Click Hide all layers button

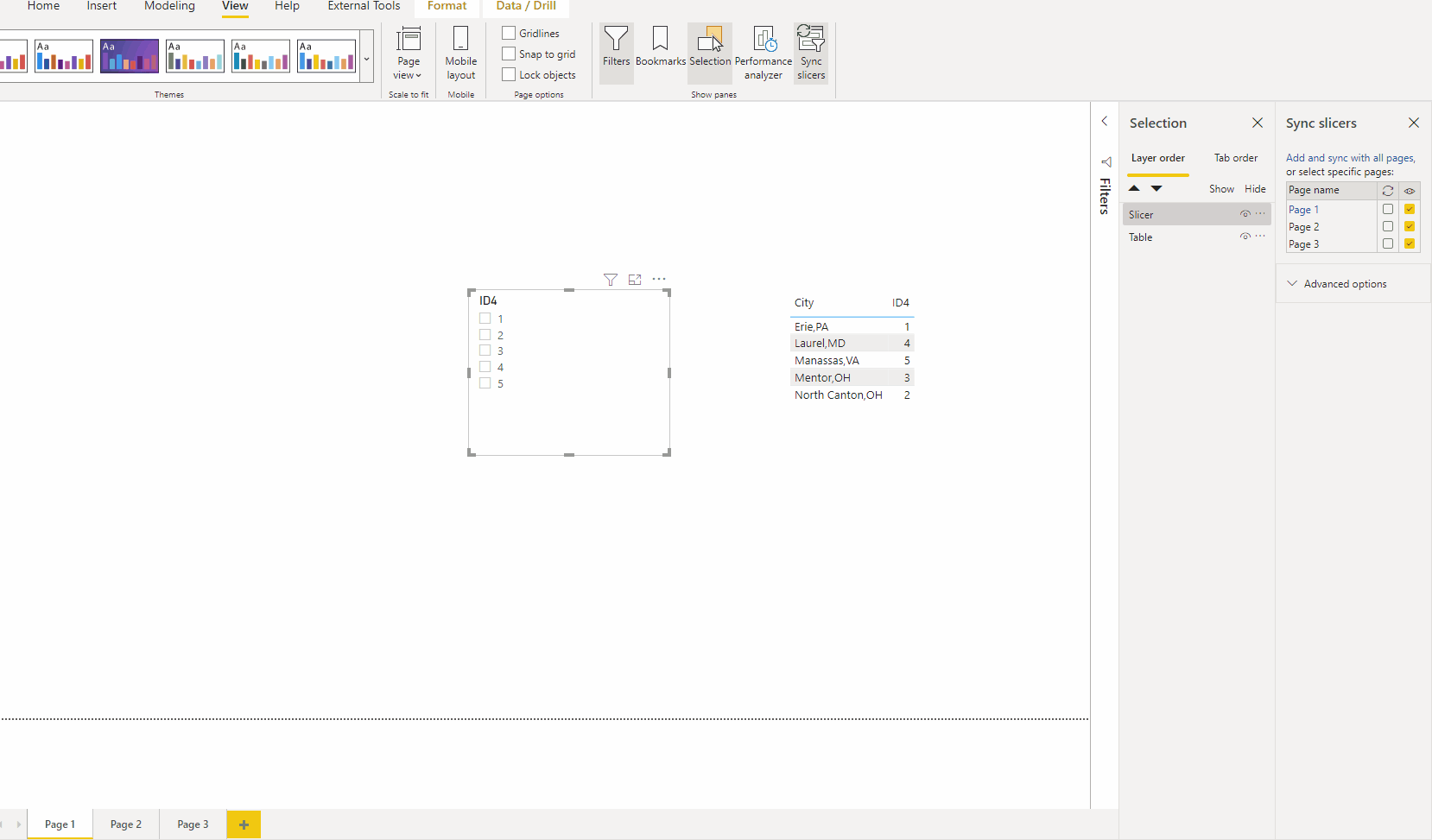coord(1255,189)
